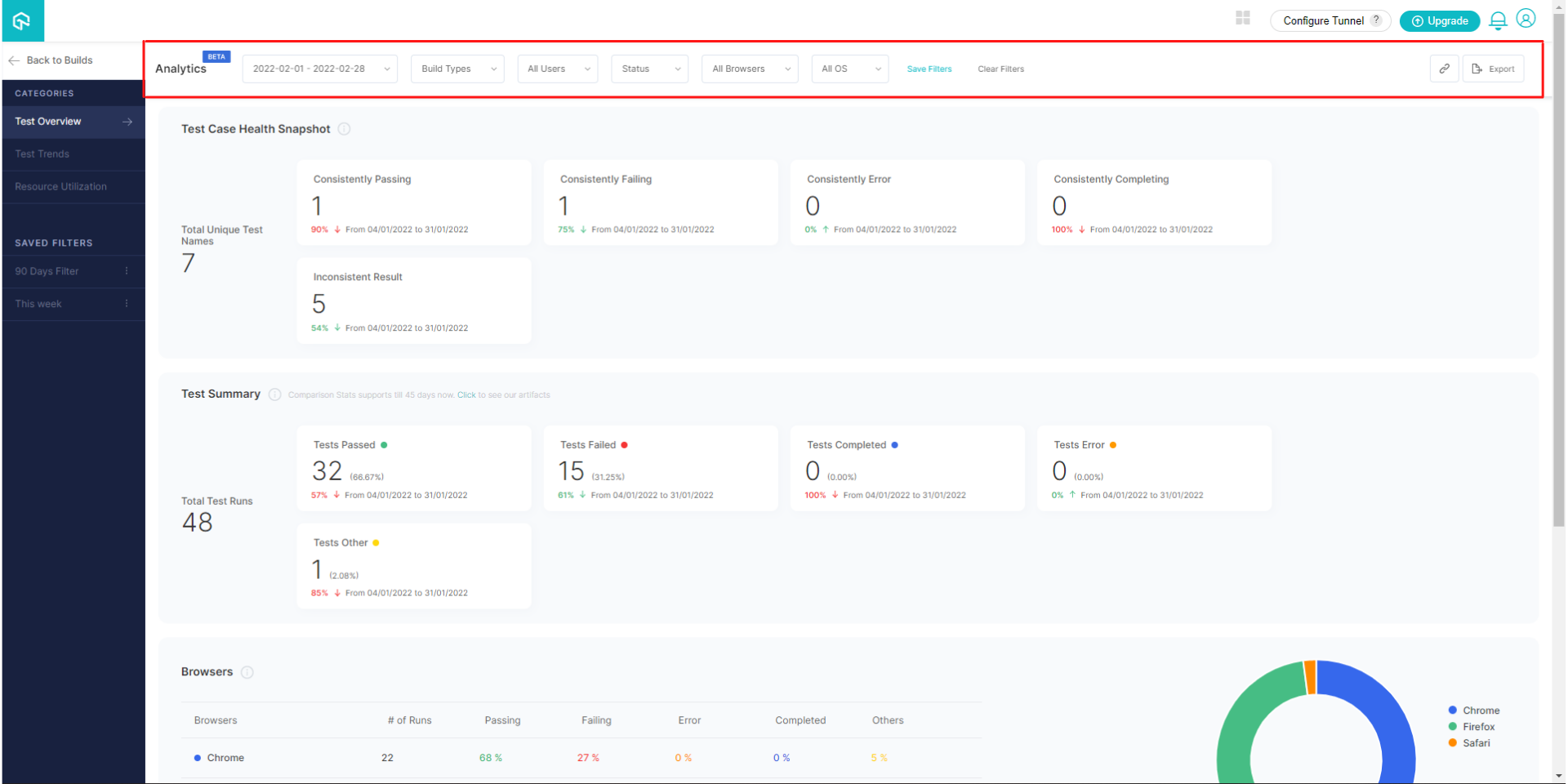Image resolution: width=1568 pixels, height=784 pixels.
Task: Open the profile avatar icon
Action: [x=1526, y=18]
